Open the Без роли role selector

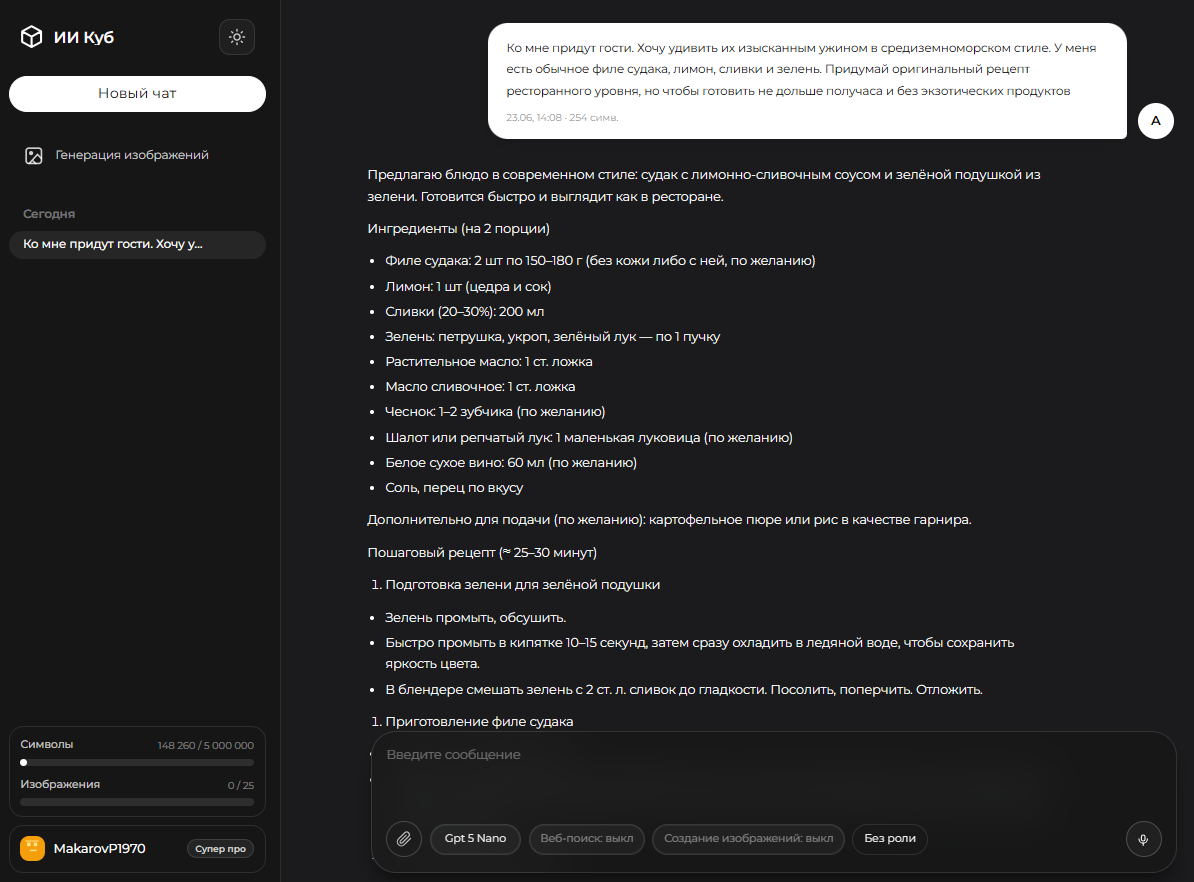coord(889,839)
